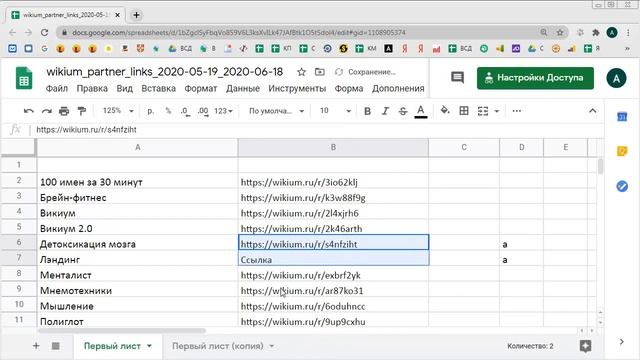Open the Форма menu

pyautogui.click(x=349, y=88)
